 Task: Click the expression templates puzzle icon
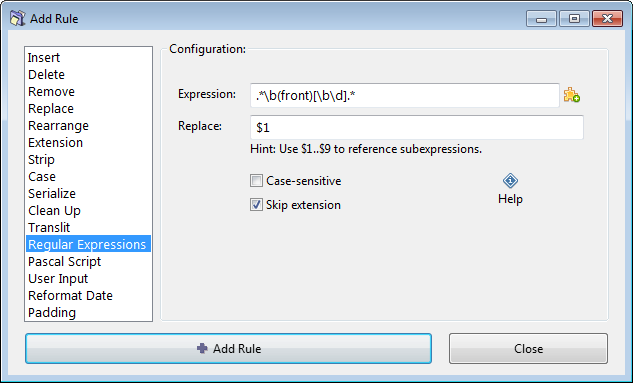(572, 95)
